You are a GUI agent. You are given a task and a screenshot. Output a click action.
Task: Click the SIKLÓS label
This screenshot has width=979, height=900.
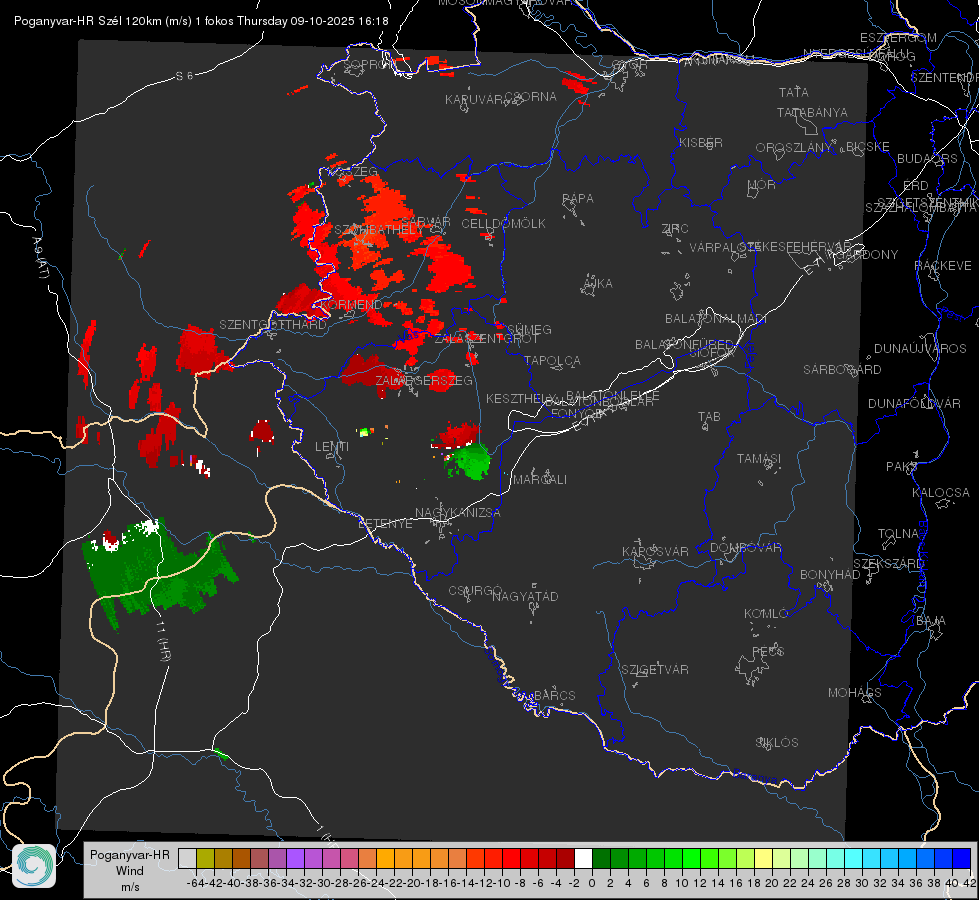pos(777,743)
